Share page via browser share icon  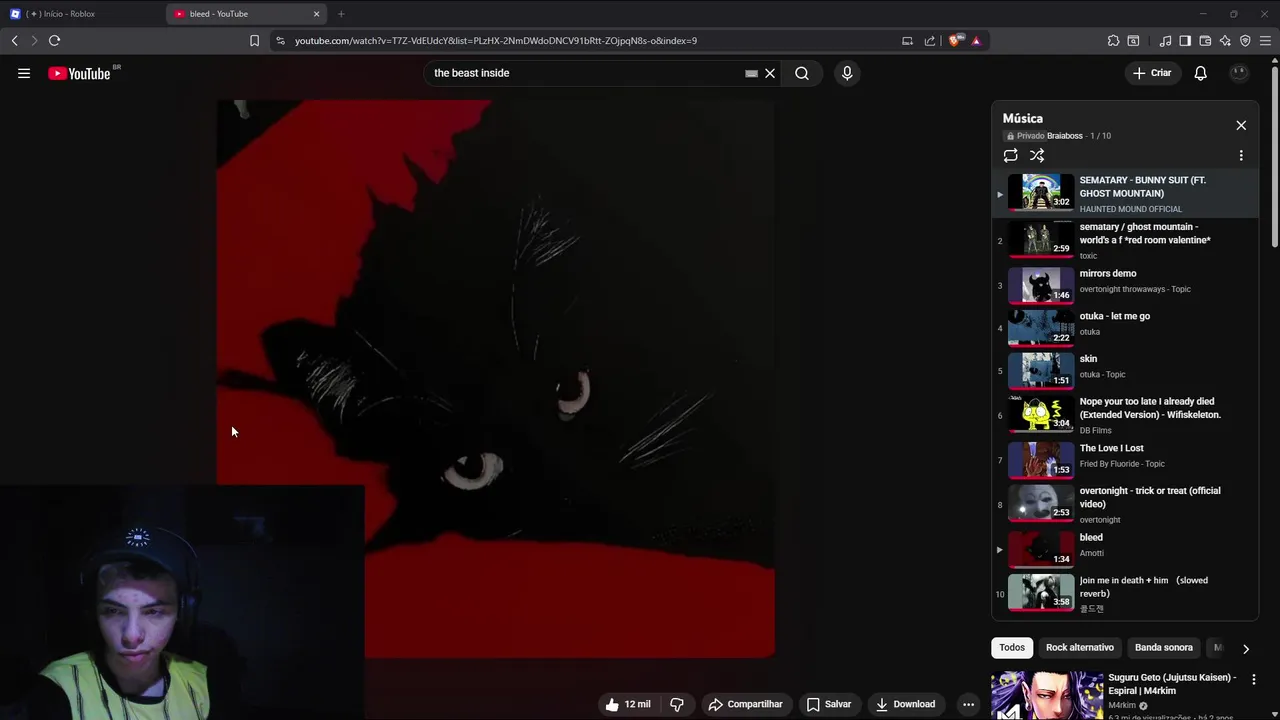coord(930,41)
